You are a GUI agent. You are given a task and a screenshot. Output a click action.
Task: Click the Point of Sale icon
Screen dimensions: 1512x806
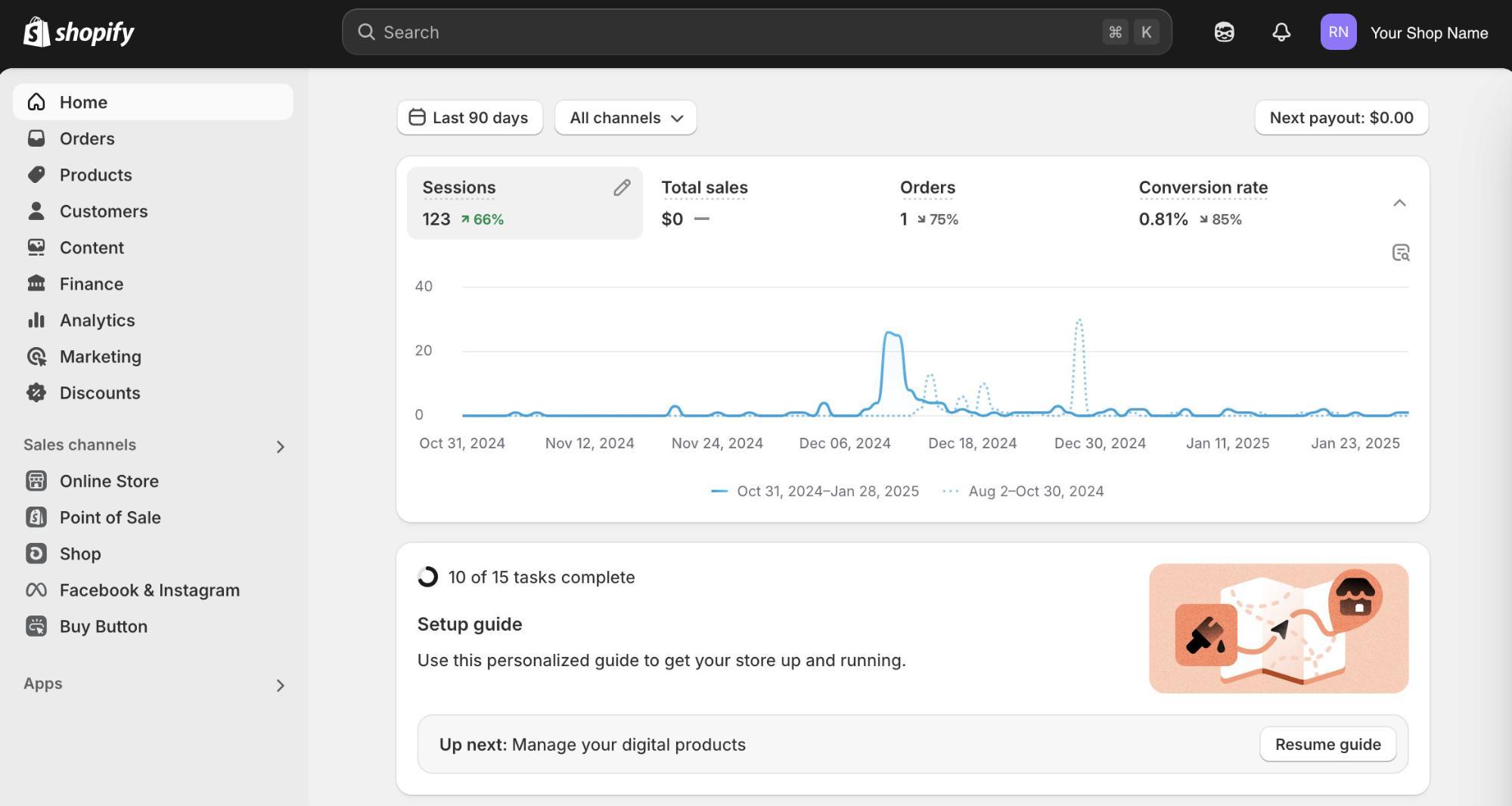[36, 517]
